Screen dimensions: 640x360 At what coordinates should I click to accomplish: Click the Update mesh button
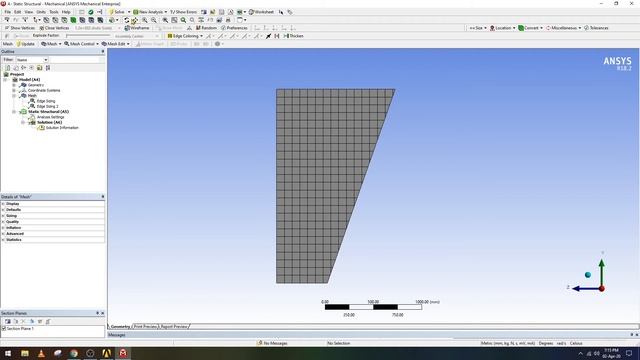pyautogui.click(x=25, y=44)
